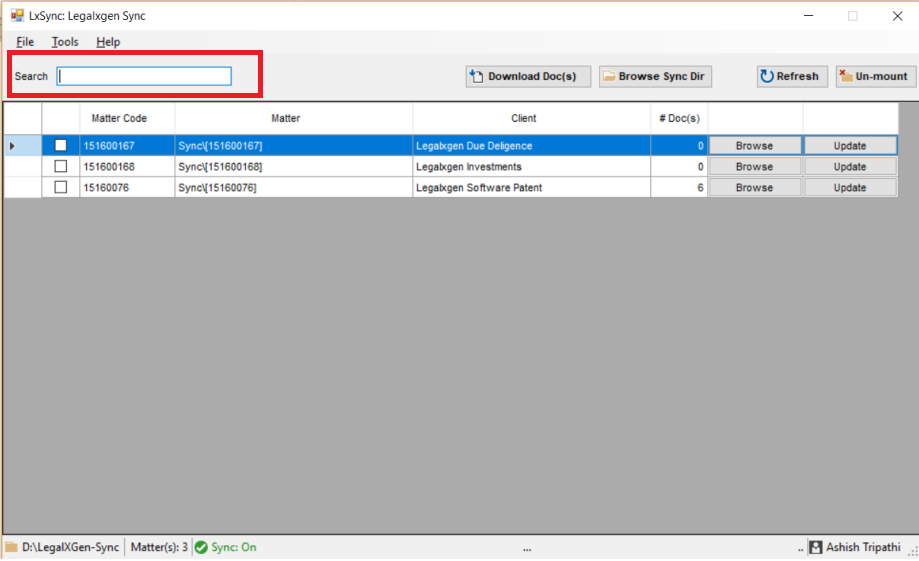The width and height of the screenshot is (919, 561).
Task: Check the box for matter 151600168
Action: (x=61, y=167)
